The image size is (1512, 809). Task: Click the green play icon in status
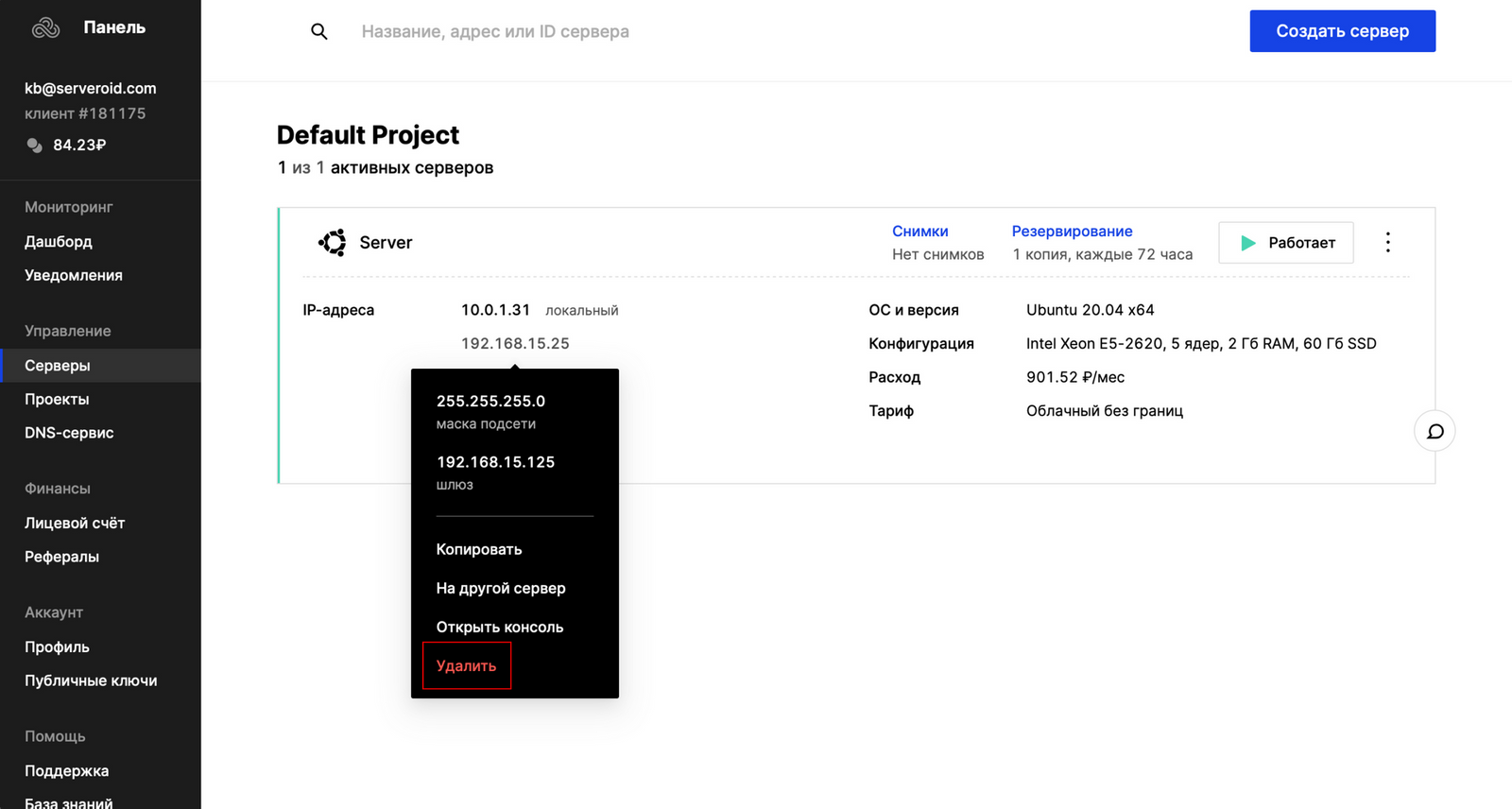(x=1248, y=243)
